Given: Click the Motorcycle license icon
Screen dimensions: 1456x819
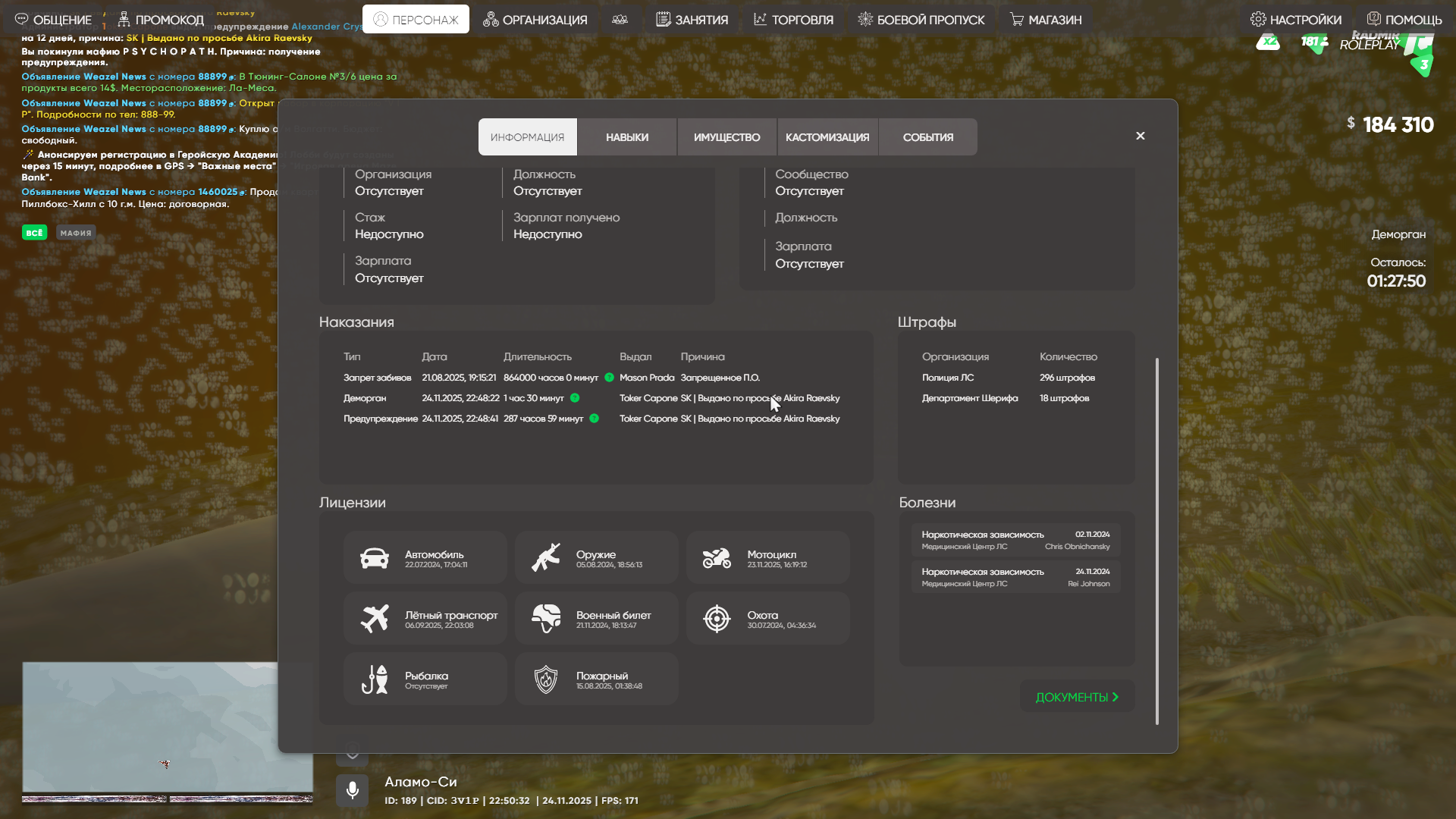Looking at the screenshot, I should 717,558.
